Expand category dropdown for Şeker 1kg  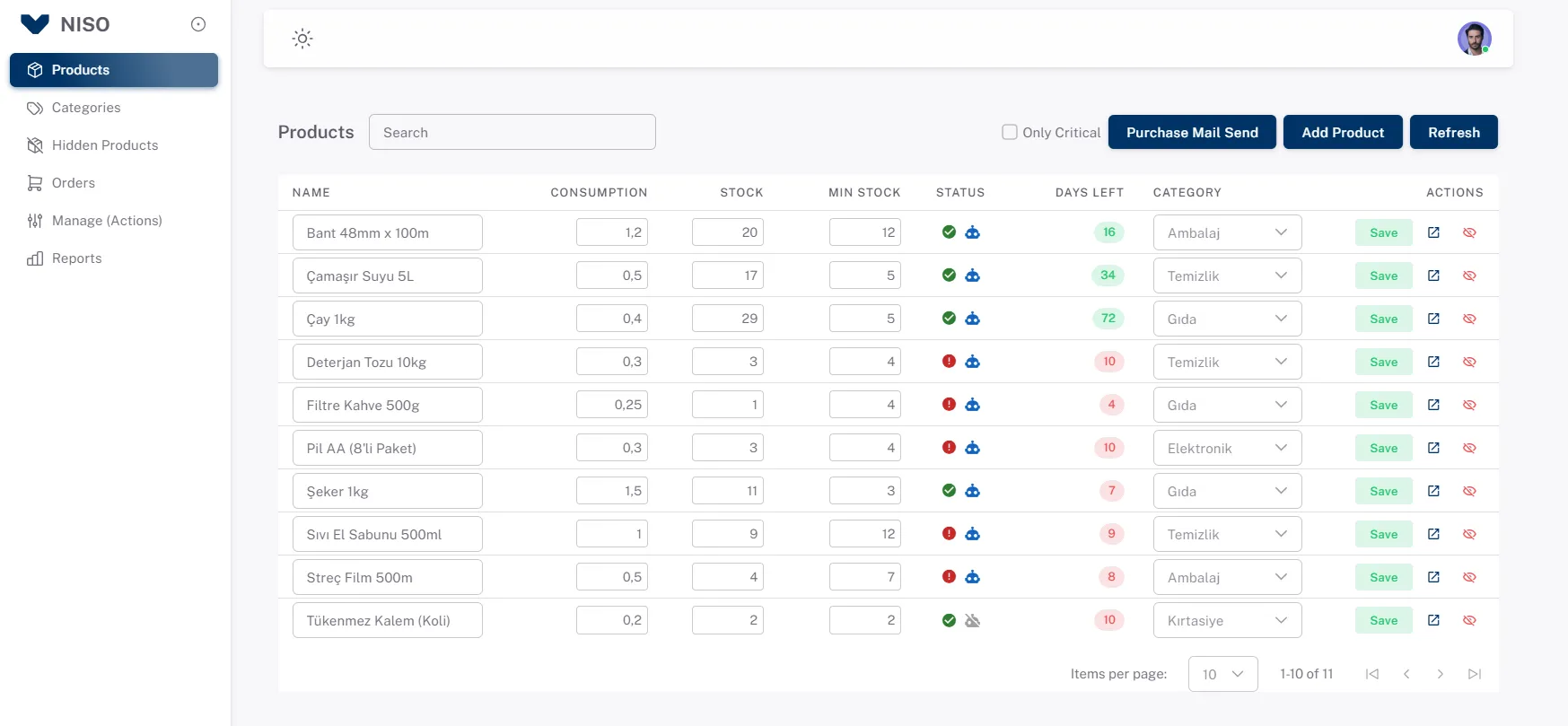point(1227,491)
